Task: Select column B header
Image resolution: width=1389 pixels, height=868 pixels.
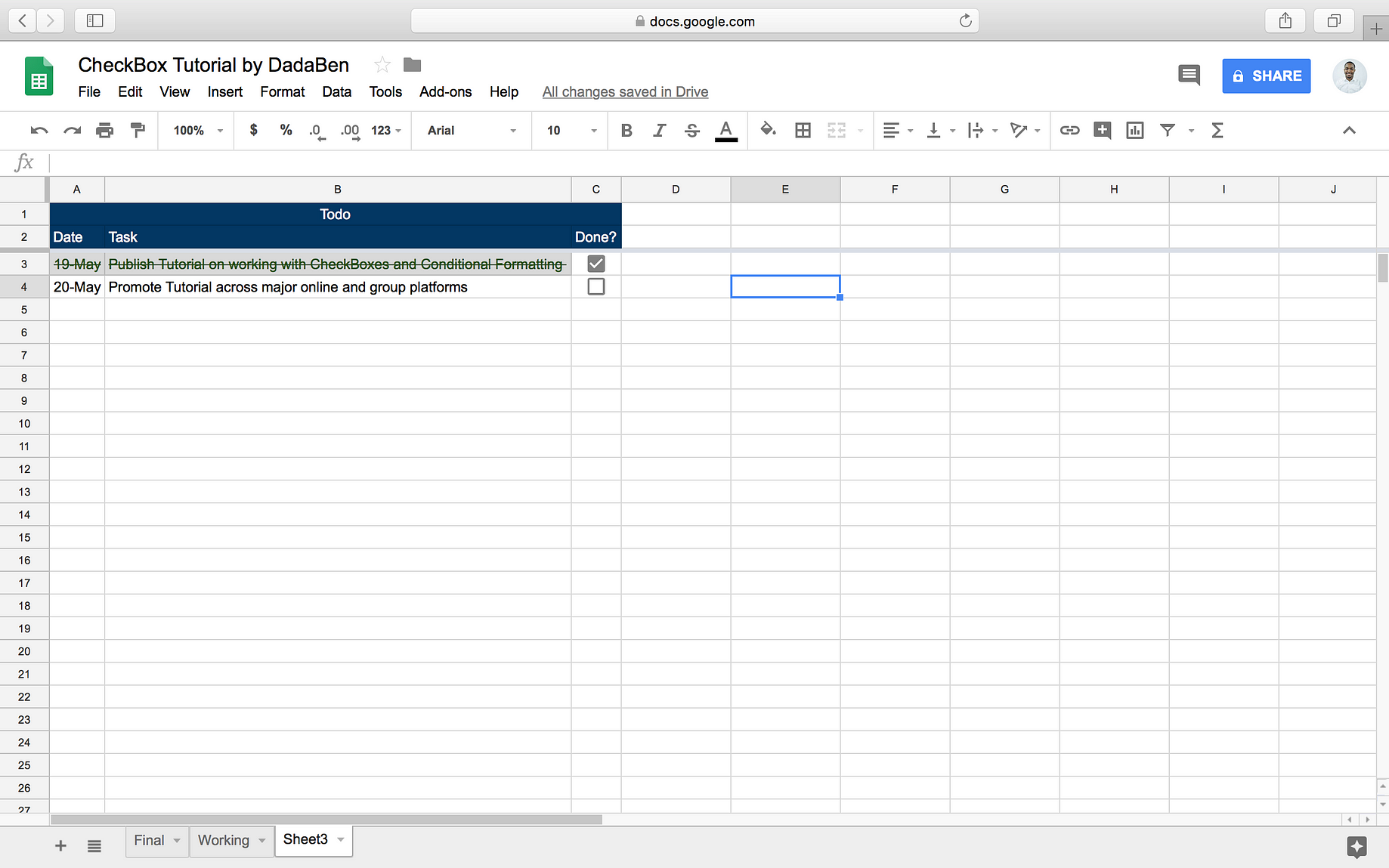Action: tap(338, 190)
